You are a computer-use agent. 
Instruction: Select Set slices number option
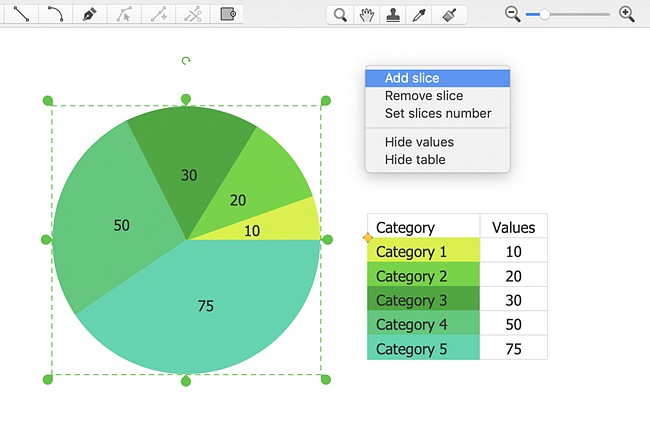[438, 114]
